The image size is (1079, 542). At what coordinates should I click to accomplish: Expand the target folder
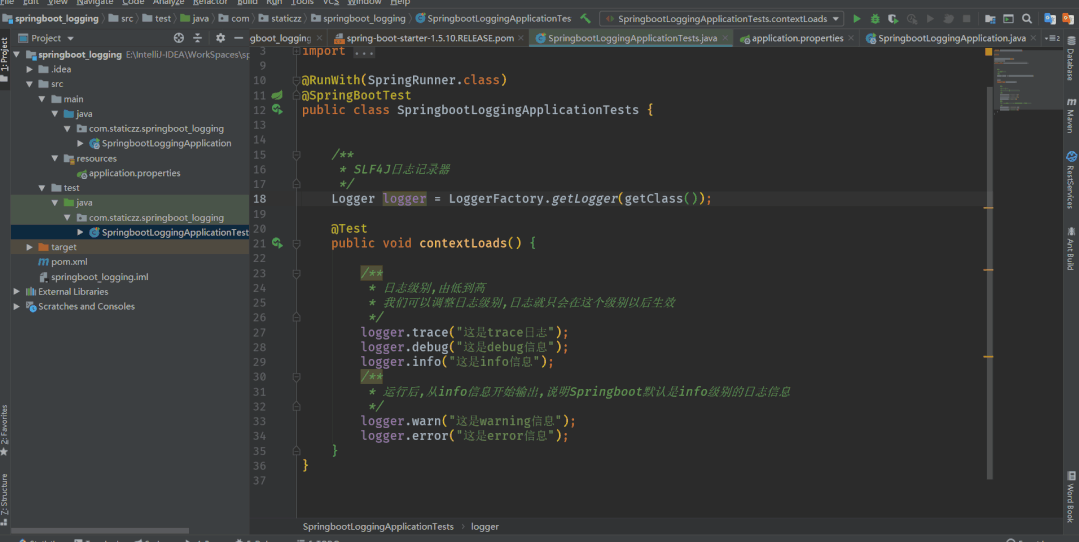click(x=30, y=247)
